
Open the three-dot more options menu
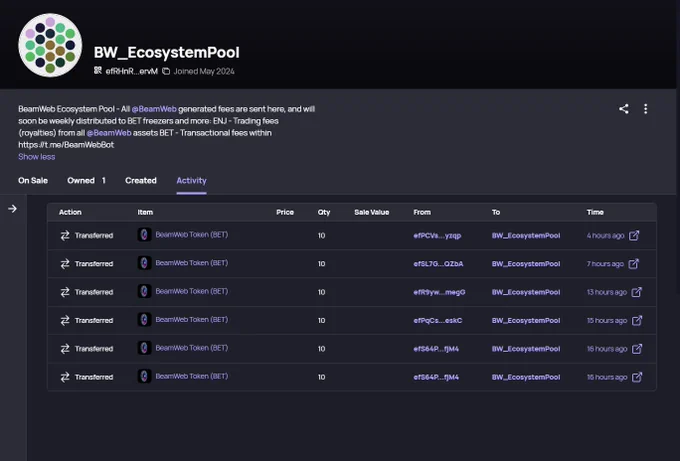point(646,109)
